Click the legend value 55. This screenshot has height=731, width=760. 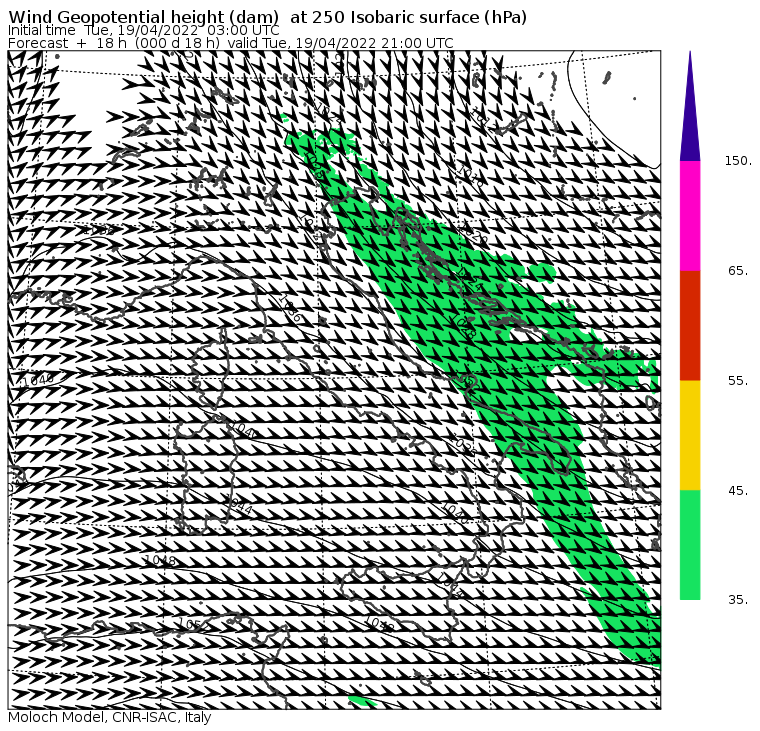tap(738, 381)
